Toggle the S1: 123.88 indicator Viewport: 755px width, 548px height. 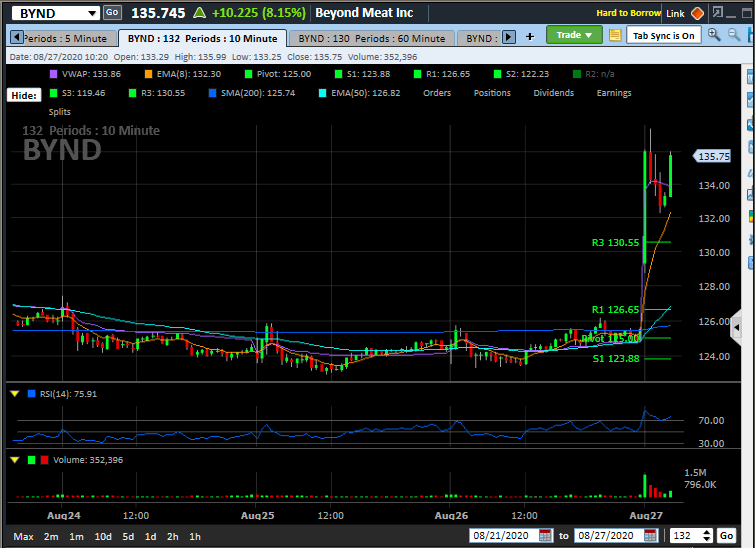pyautogui.click(x=363, y=74)
